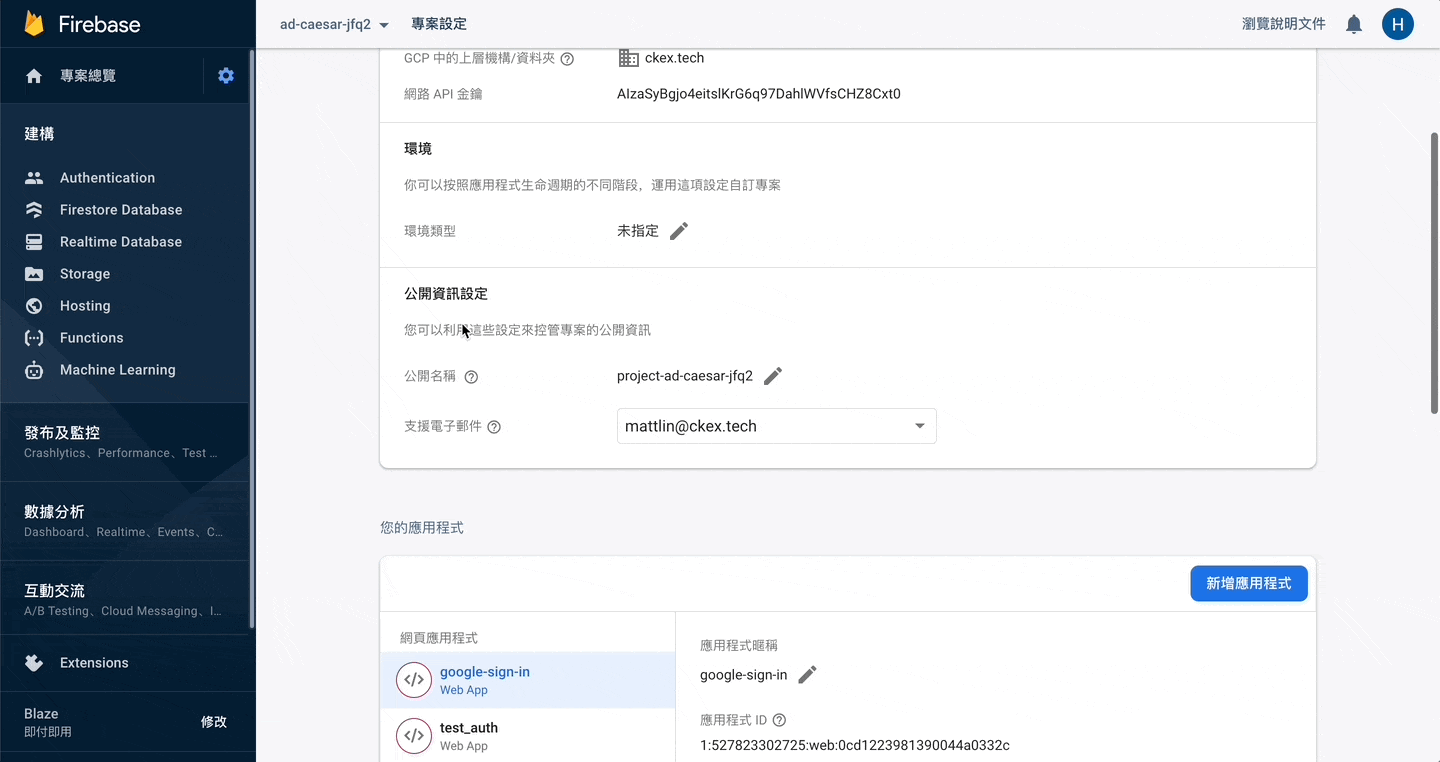Click the 您的應用程式 section heading
This screenshot has width=1440, height=762.
pos(422,527)
